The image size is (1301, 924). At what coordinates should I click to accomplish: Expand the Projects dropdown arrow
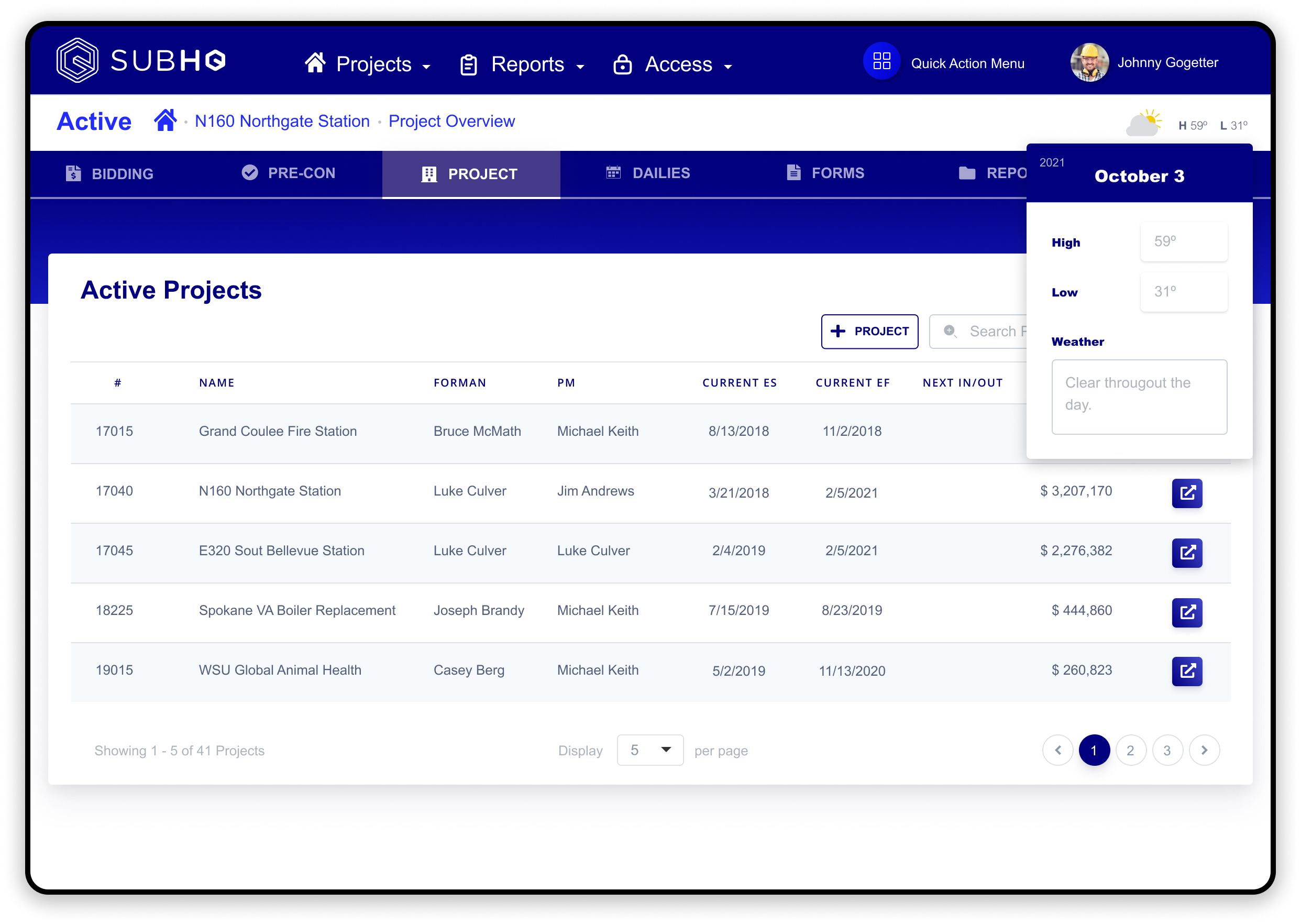tap(426, 67)
